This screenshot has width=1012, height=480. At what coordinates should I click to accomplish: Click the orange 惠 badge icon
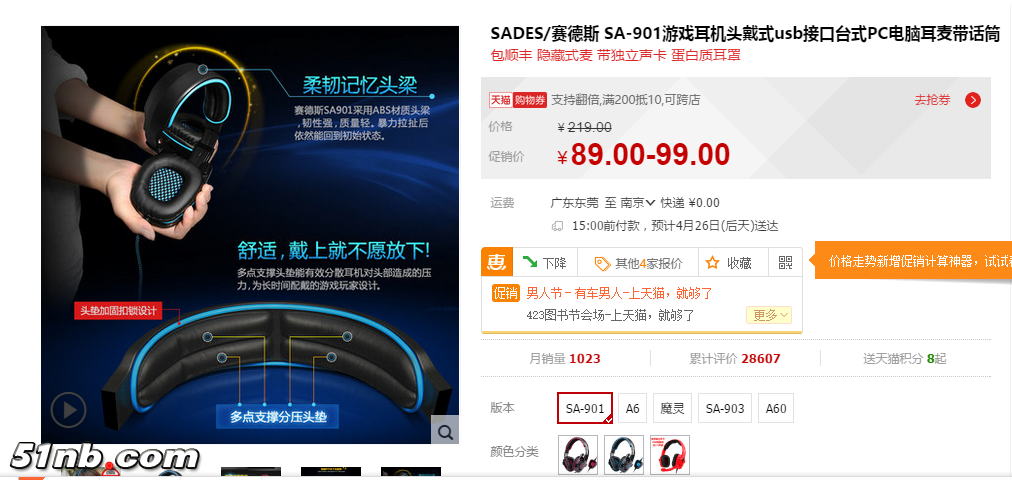(497, 262)
